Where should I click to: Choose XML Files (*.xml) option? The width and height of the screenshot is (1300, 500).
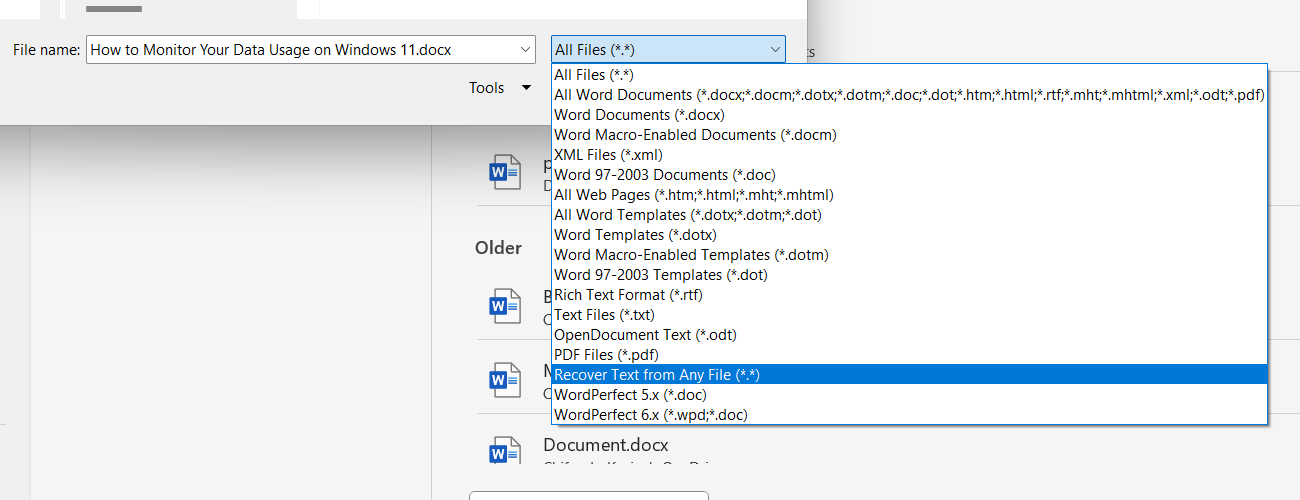909,155
